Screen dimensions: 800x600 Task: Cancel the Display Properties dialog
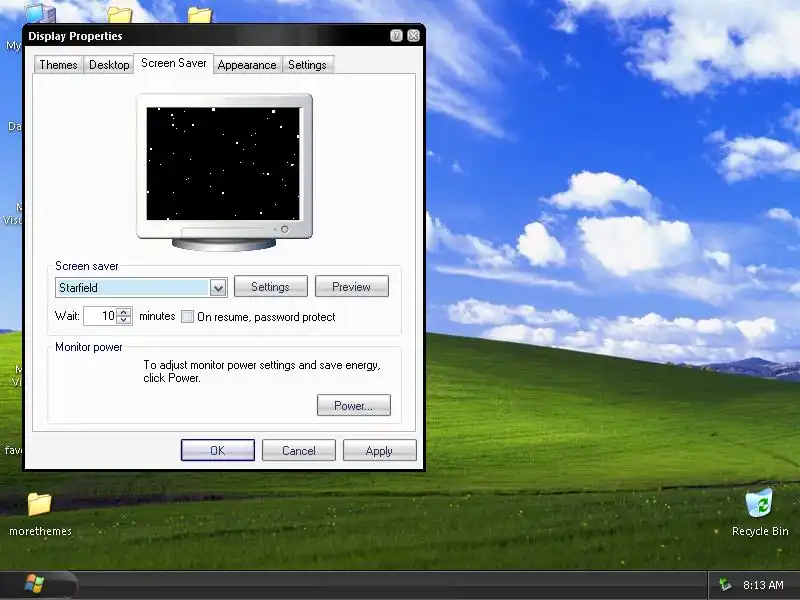tap(298, 451)
